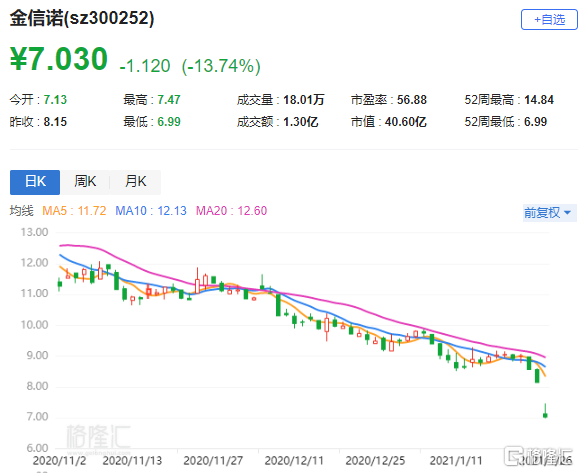Click the 2020/11/2 date axis label
The height and width of the screenshot is (473, 579).
point(59,461)
